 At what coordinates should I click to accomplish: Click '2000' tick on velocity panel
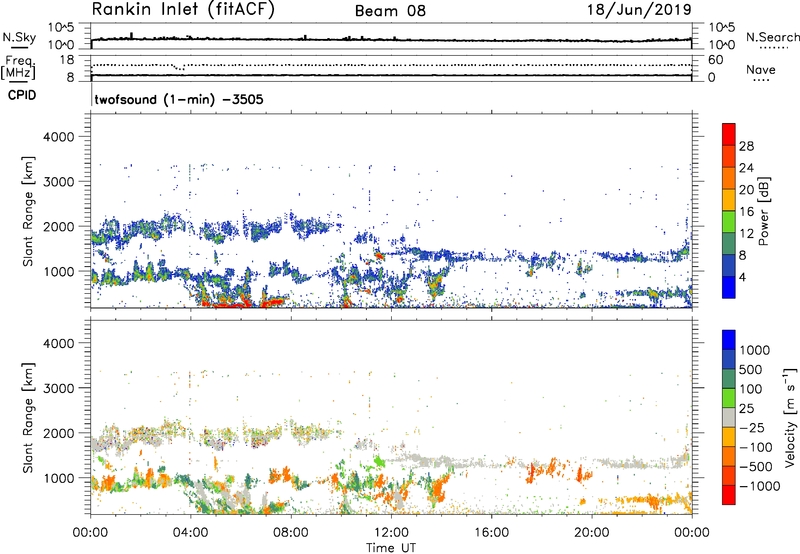pos(58,433)
